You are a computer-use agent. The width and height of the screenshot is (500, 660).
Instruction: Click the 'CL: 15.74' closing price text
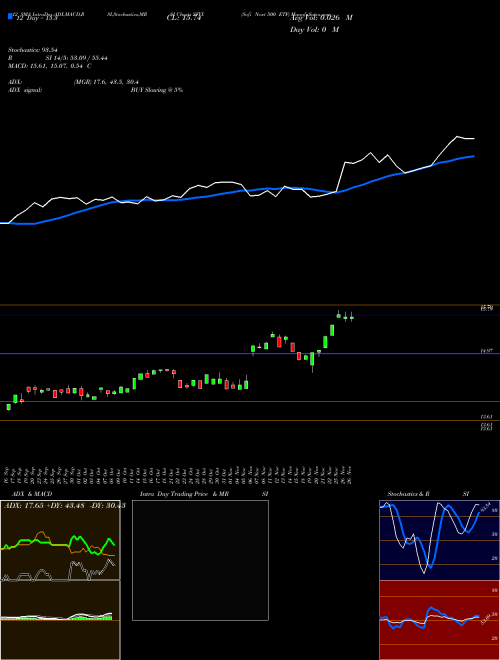pyautogui.click(x=184, y=18)
